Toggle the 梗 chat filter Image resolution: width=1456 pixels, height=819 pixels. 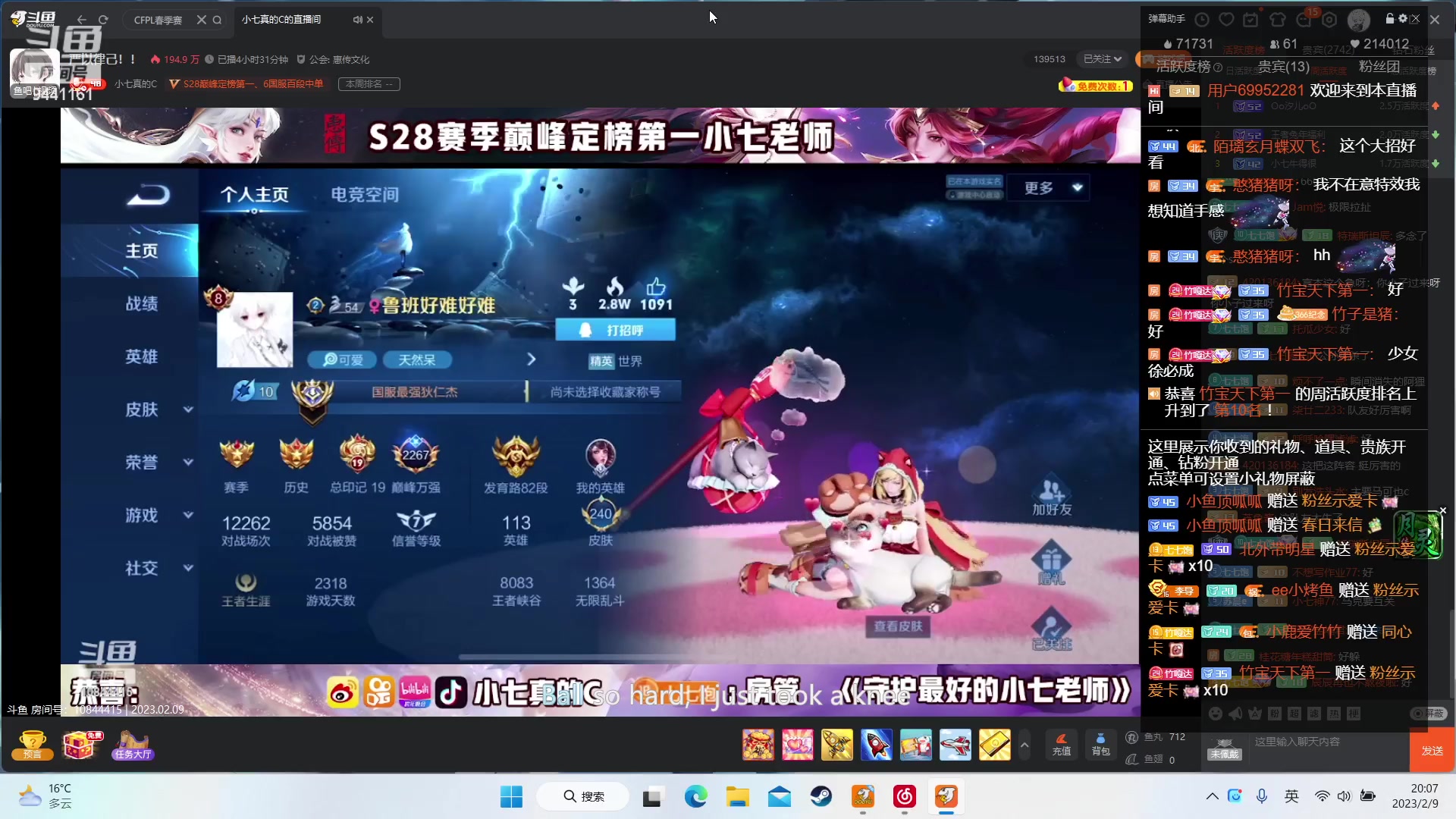[1354, 714]
